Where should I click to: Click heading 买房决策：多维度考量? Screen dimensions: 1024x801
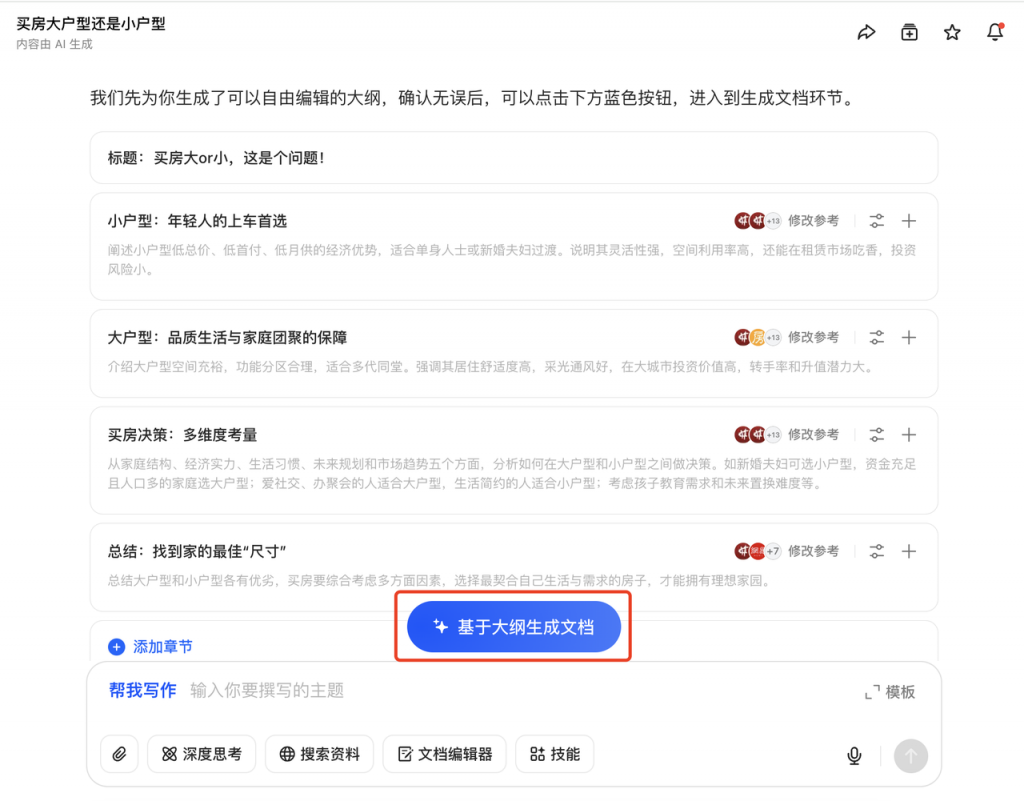click(182, 435)
